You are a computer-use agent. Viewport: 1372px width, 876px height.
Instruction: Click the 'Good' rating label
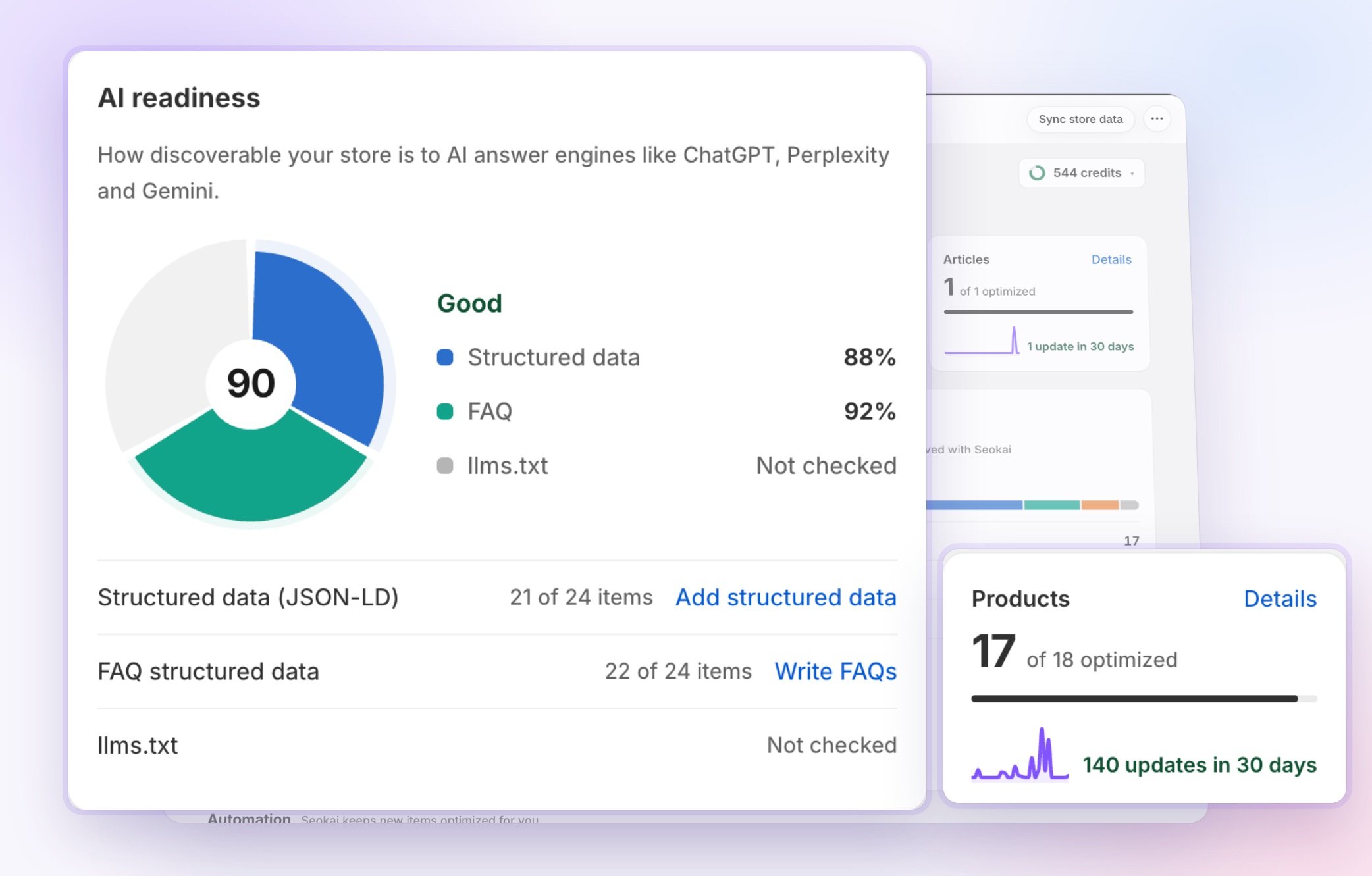(469, 303)
